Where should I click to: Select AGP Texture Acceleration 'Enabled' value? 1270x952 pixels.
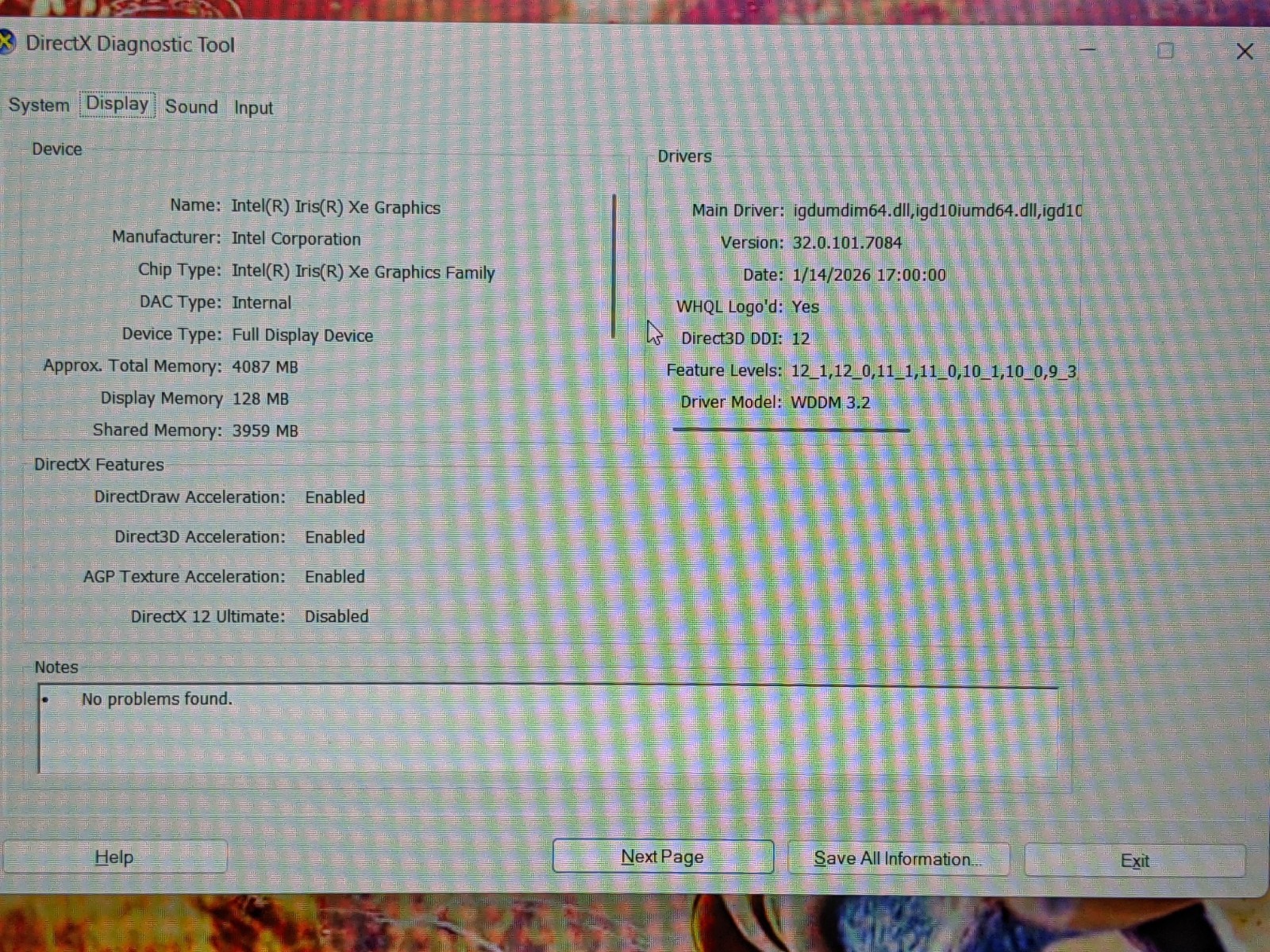[x=335, y=577]
